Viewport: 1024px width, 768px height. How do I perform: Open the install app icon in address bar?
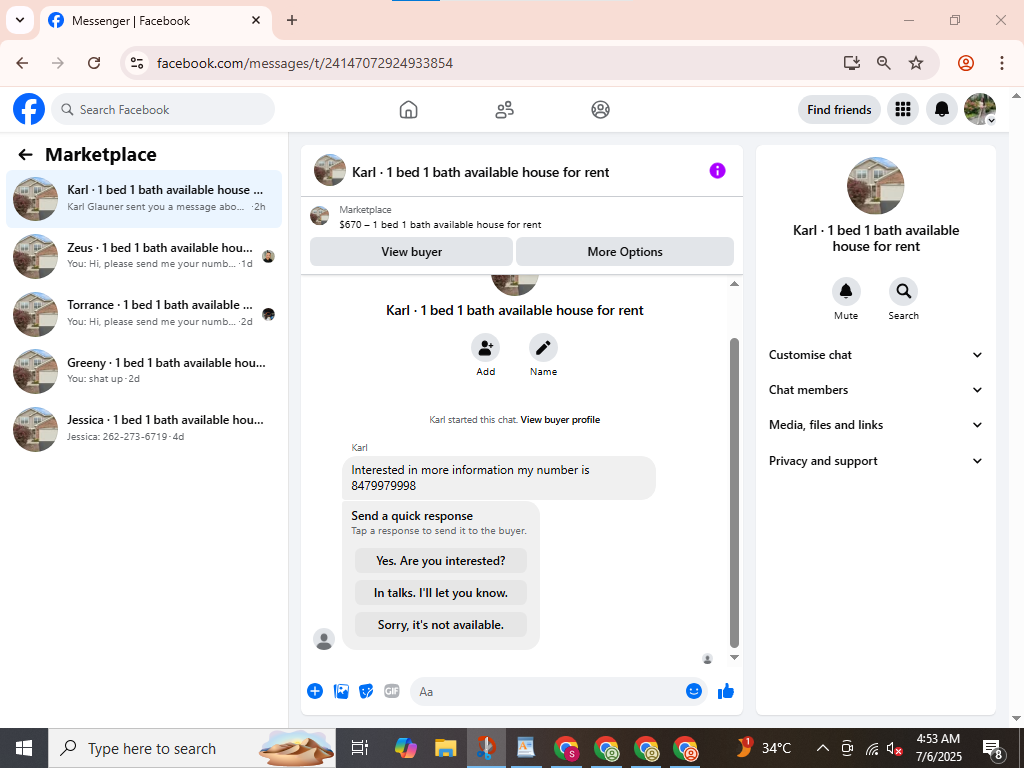(851, 63)
